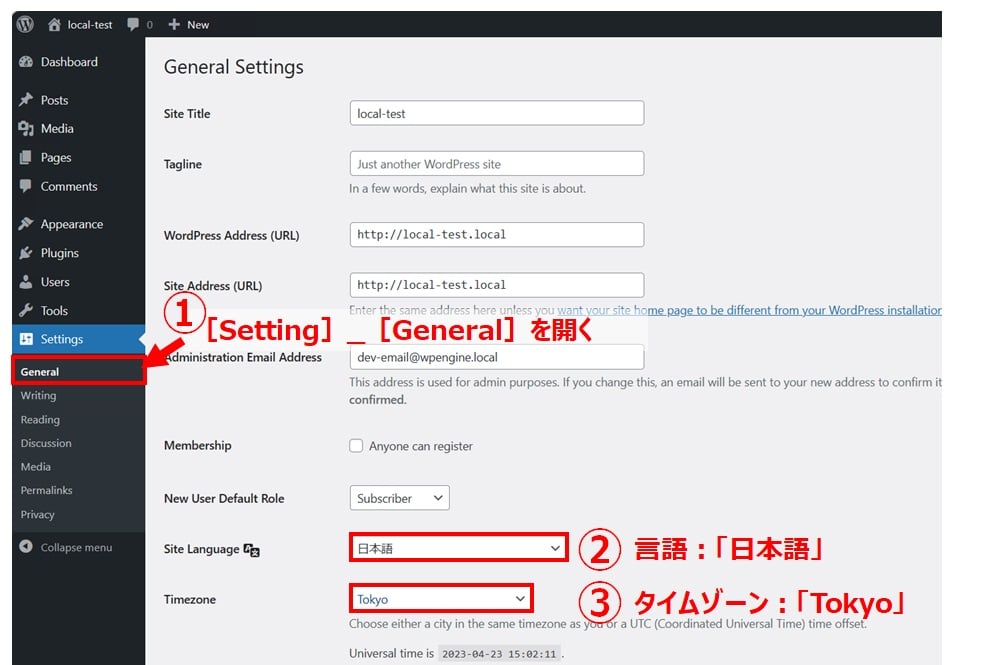This screenshot has height=665, width=1000.
Task: Click the local-test site name link
Action: 90,25
